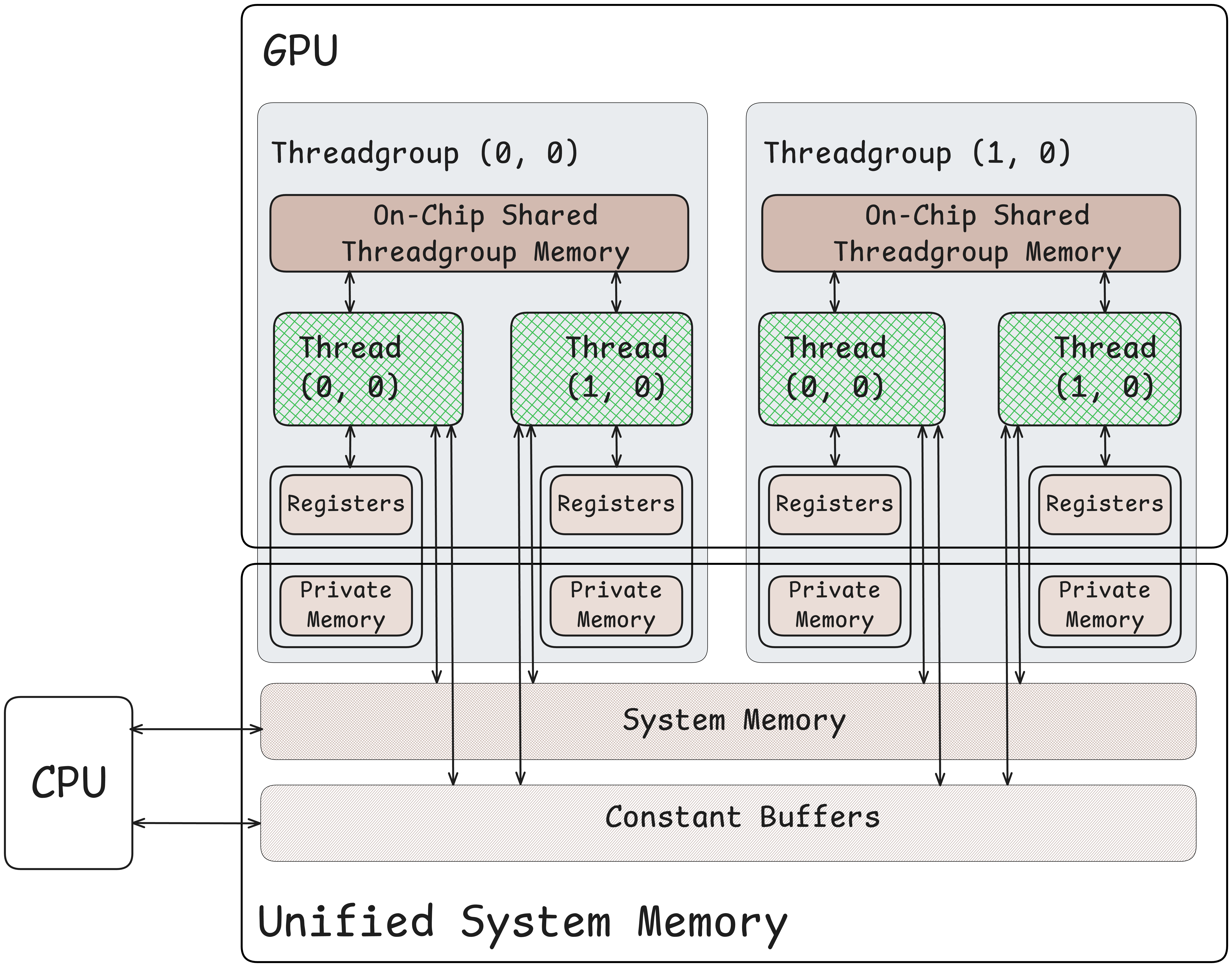Image resolution: width=1232 pixels, height=967 pixels.
Task: Select the GPU title label
Action: (300, 51)
